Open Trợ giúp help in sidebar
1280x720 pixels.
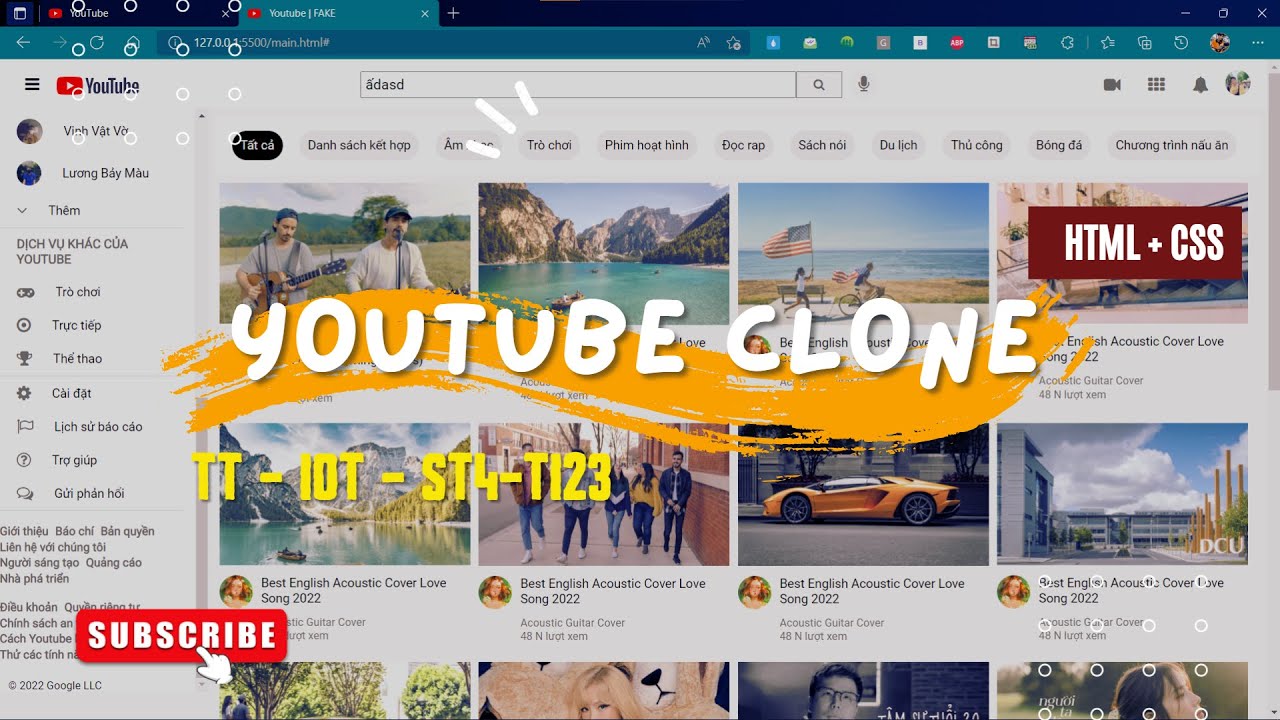(58, 460)
